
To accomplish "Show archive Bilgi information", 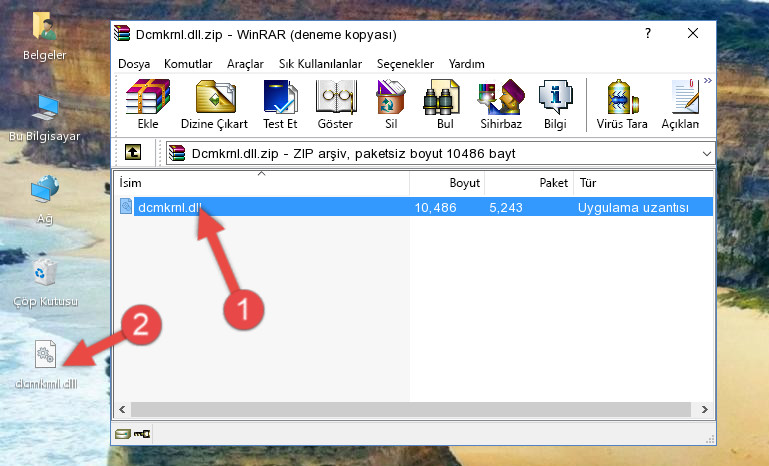I will click(555, 104).
